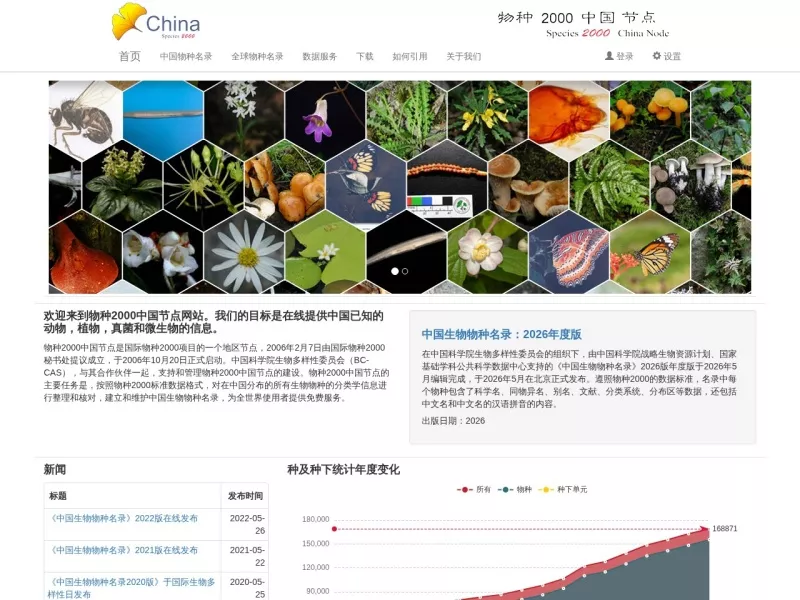Open the 全球物种名录 menu
800x600 pixels.
pyautogui.click(x=257, y=56)
